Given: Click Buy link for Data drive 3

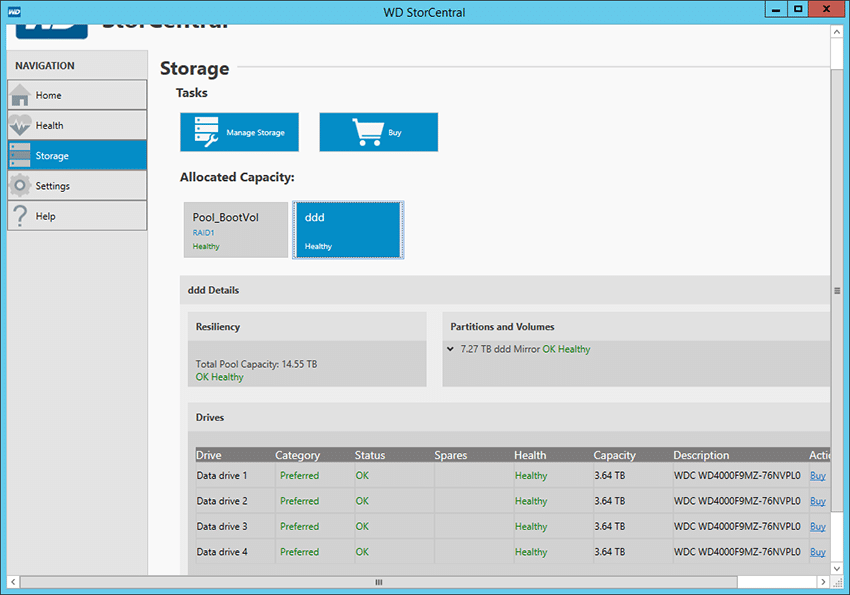Looking at the screenshot, I should (x=817, y=527).
